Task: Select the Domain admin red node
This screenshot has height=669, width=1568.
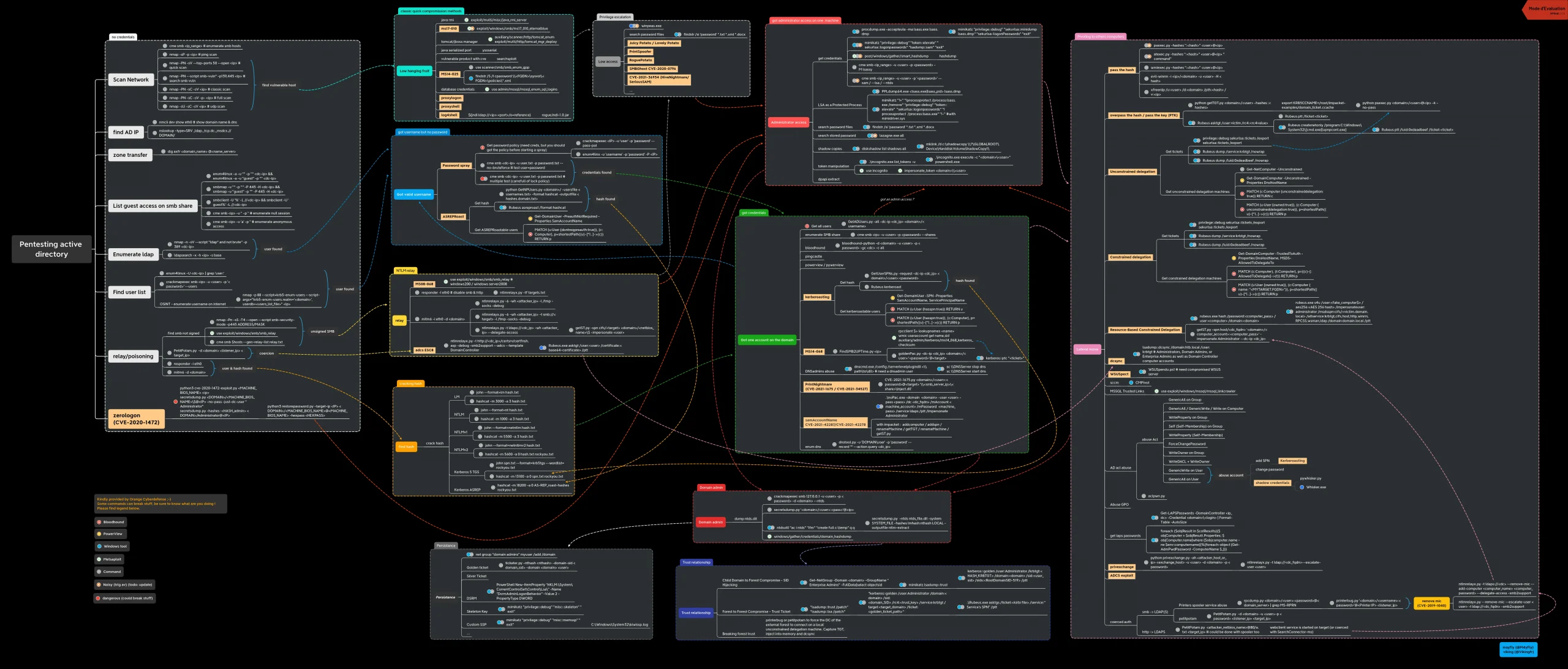Action: tap(710, 522)
